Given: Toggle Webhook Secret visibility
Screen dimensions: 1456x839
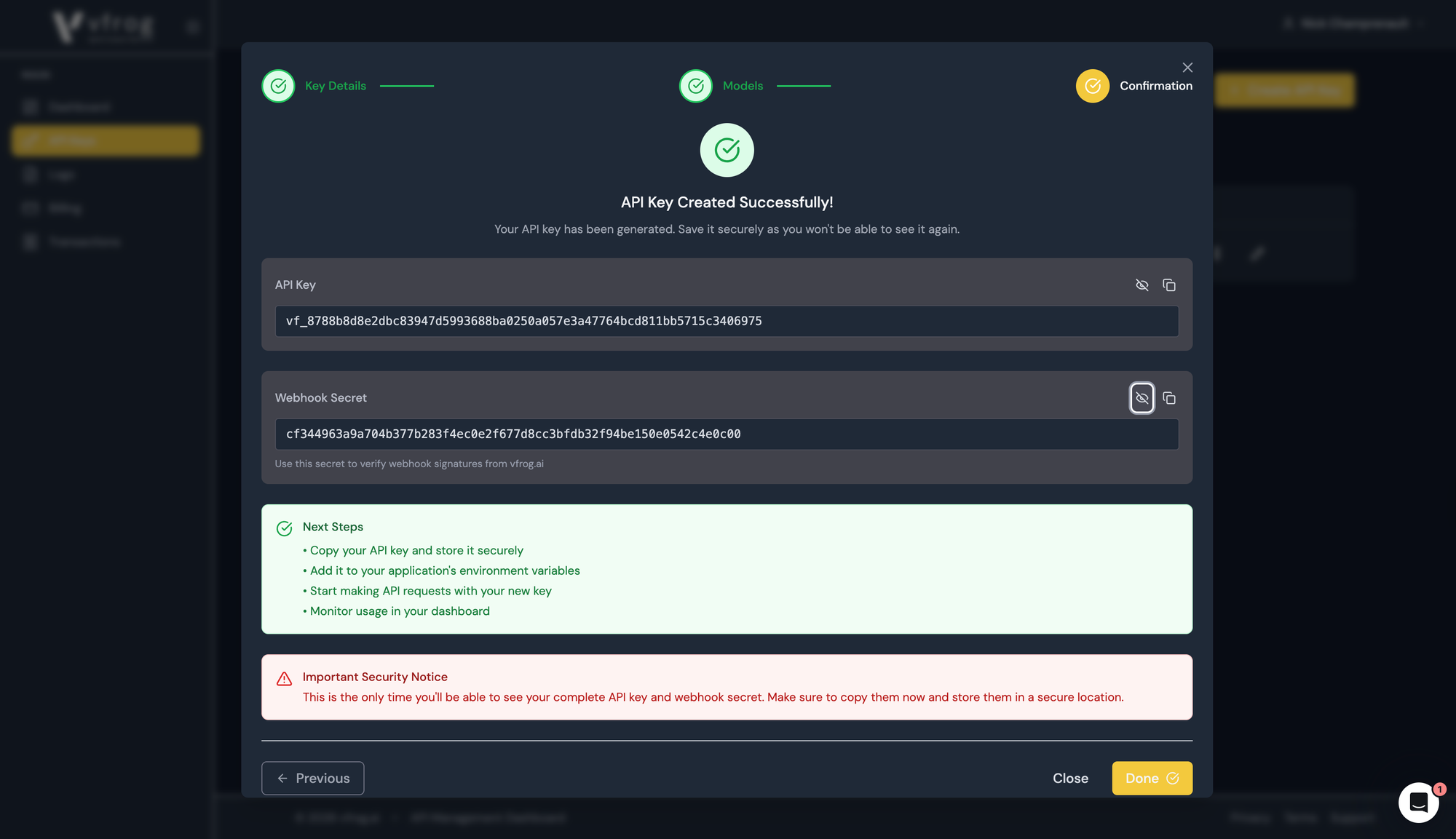Looking at the screenshot, I should 1142,398.
